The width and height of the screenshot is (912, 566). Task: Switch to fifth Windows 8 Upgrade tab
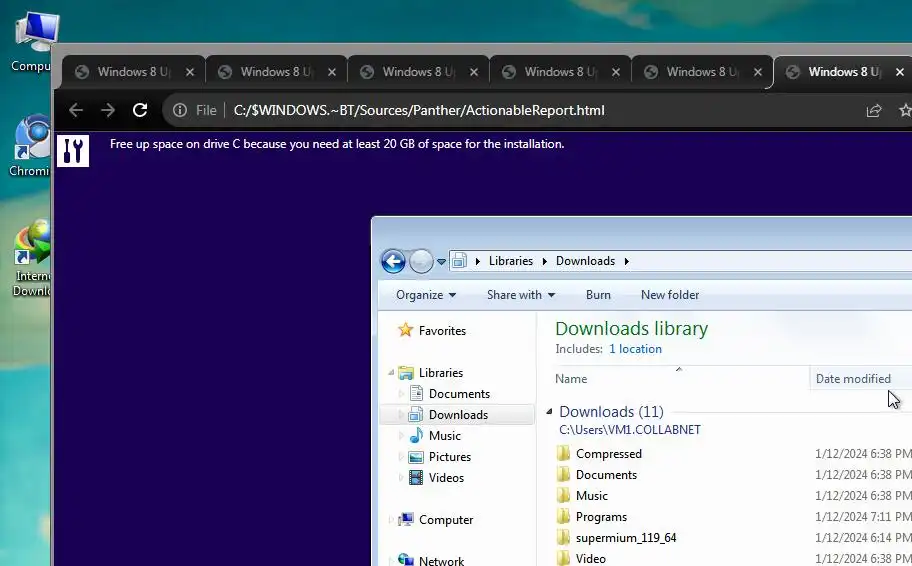(702, 72)
